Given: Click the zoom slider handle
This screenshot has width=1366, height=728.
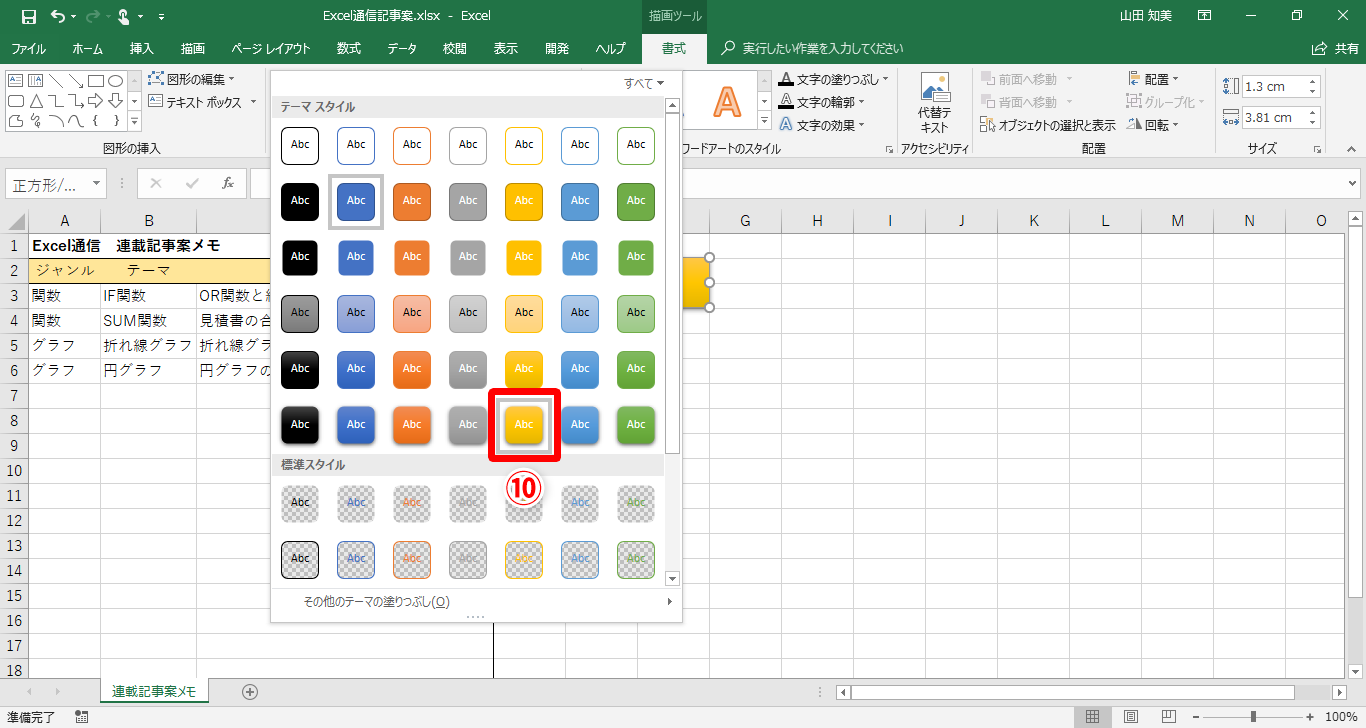Looking at the screenshot, I should coord(1253,716).
